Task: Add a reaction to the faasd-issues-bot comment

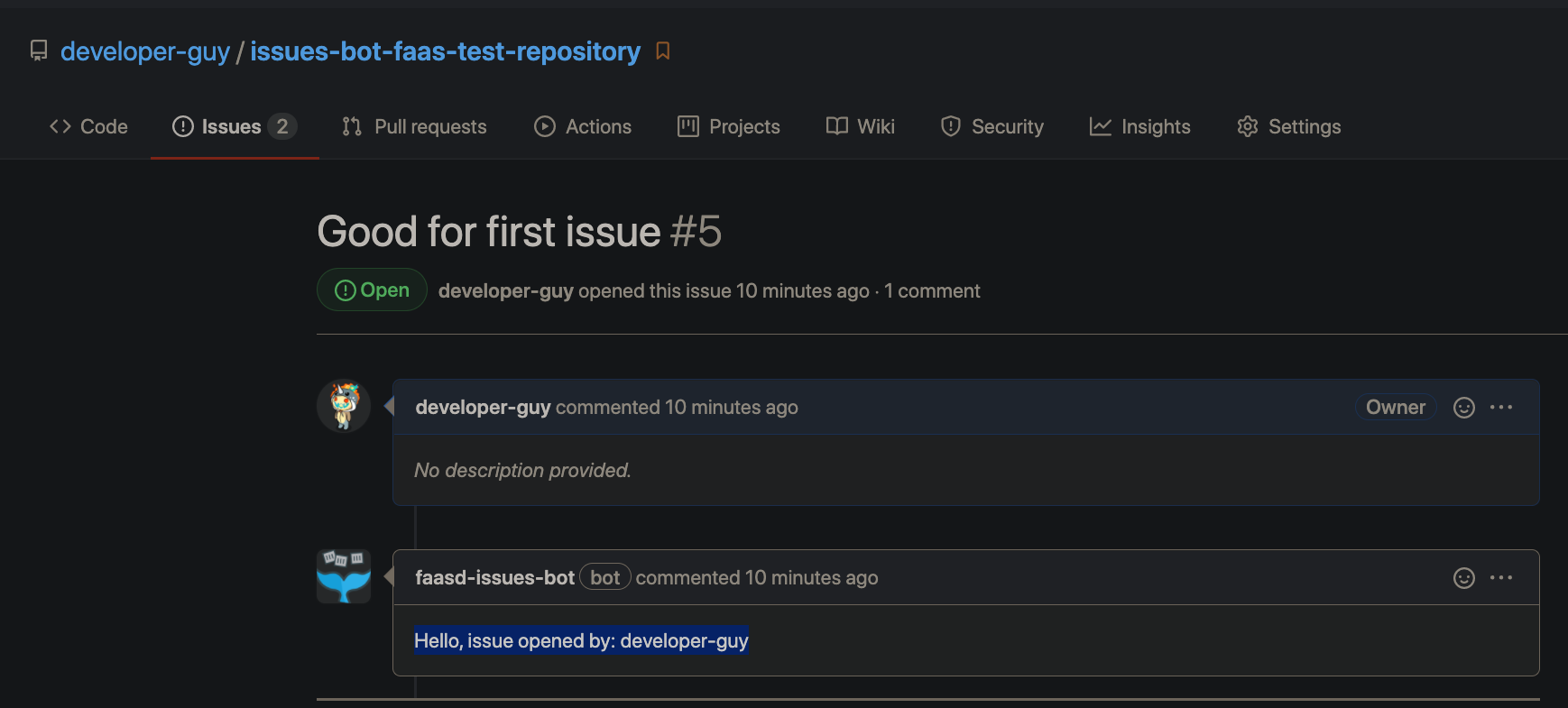Action: [1464, 578]
